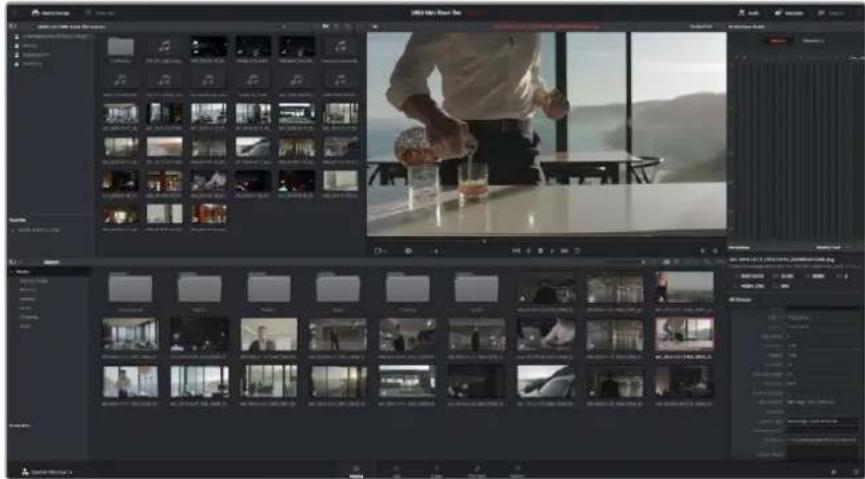Select the white car clip thumbnail
Viewport: 865px width, 479px height.
click(546, 381)
